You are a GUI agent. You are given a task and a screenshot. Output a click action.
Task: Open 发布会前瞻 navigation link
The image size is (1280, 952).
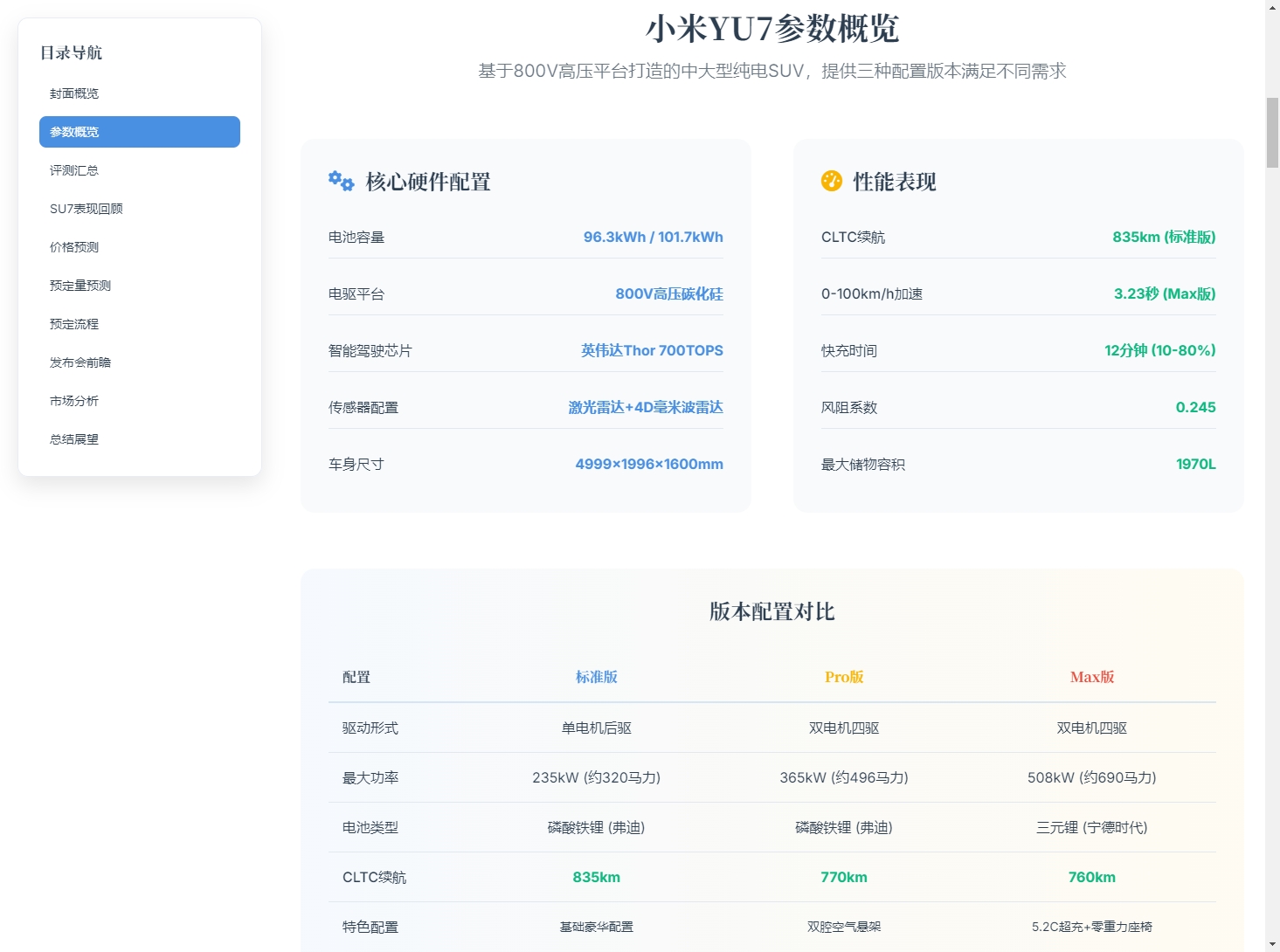[140, 362]
